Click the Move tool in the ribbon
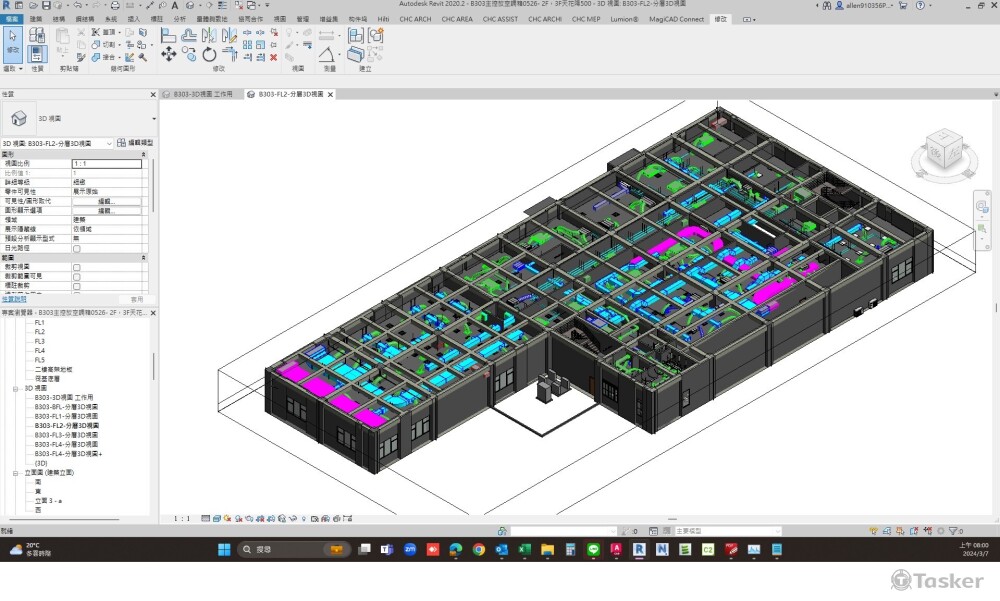This screenshot has width=1000, height=601. click(168, 54)
